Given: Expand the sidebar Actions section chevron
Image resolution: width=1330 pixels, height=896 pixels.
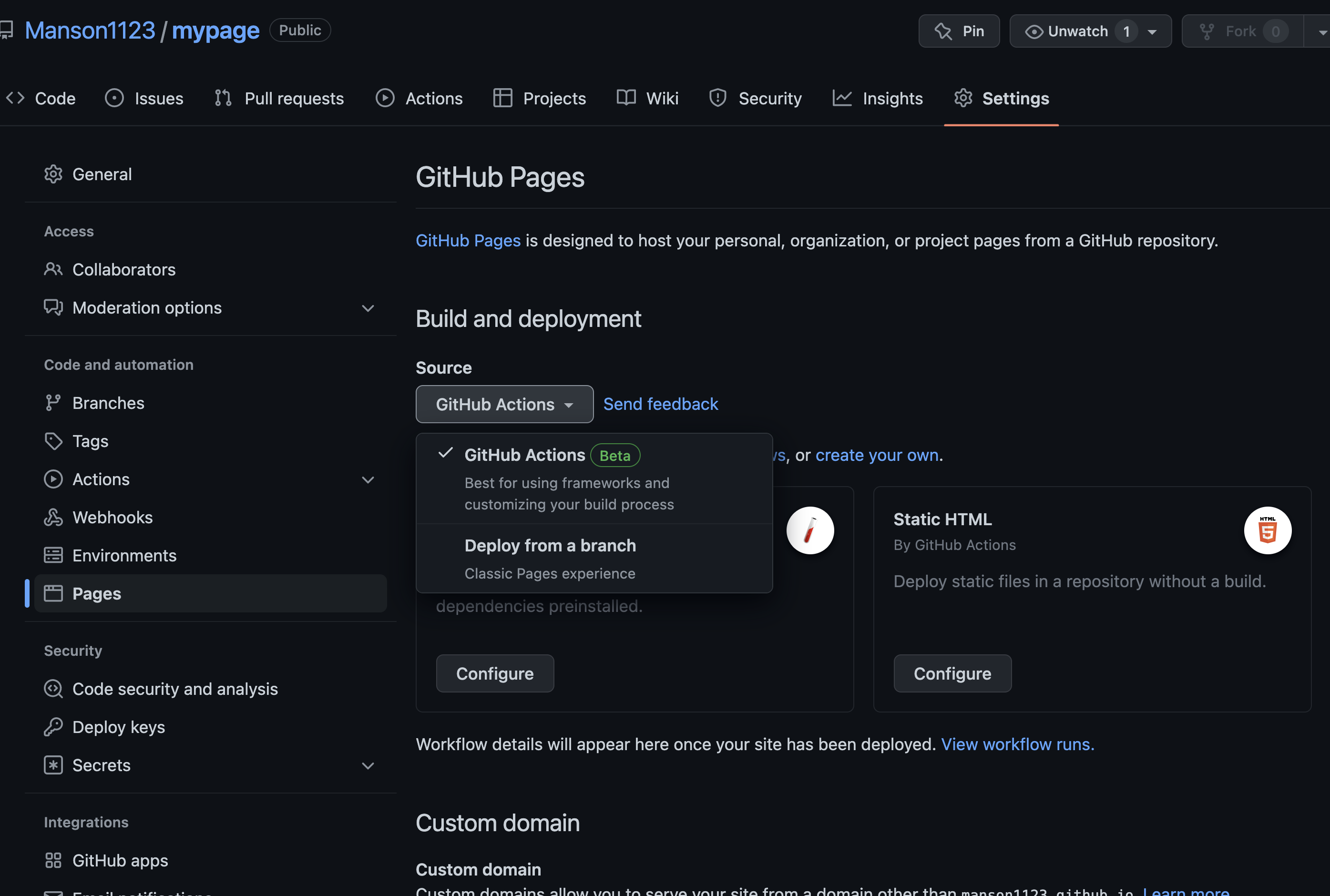Looking at the screenshot, I should pos(368,479).
